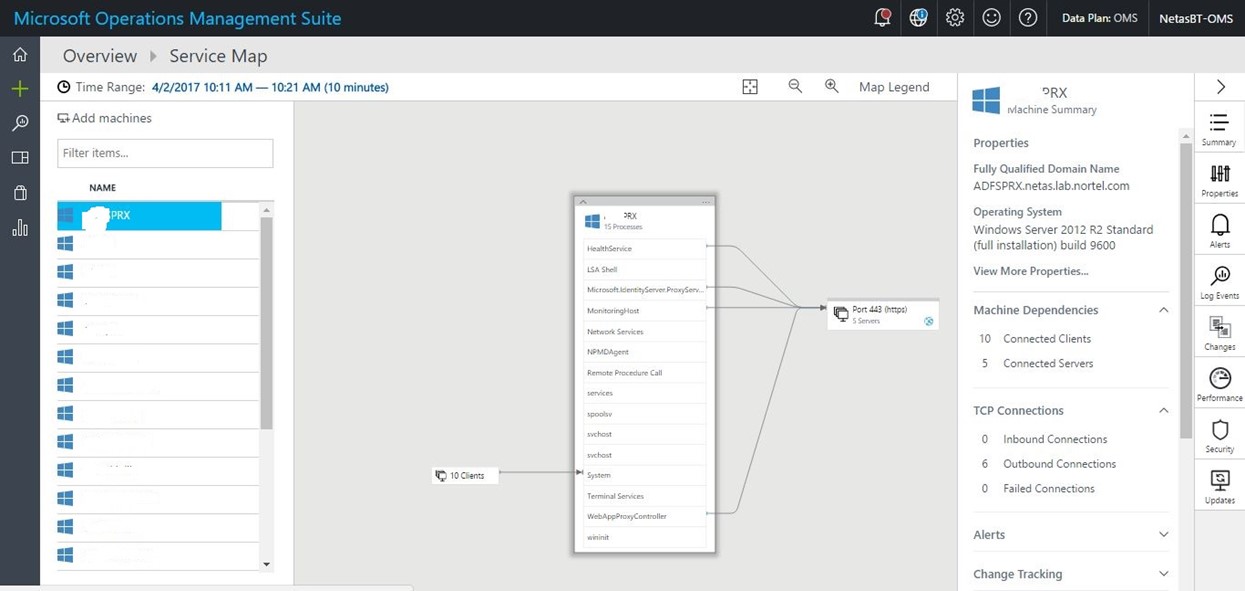Screen dimensions: 1245x591
Task: Select the Remote Procedure Call process
Action: (644, 372)
